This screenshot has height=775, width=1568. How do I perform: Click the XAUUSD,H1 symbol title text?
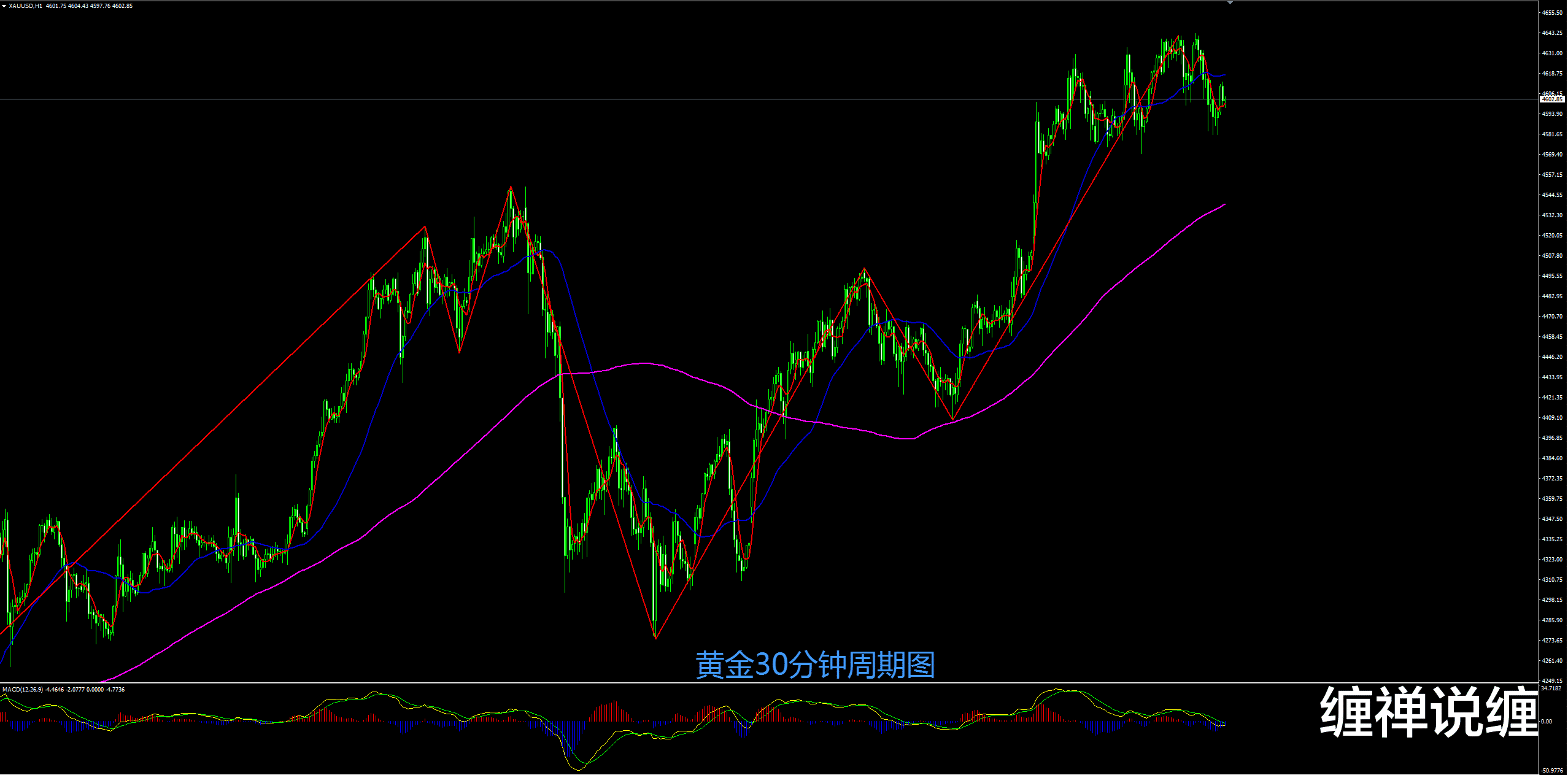coord(26,6)
